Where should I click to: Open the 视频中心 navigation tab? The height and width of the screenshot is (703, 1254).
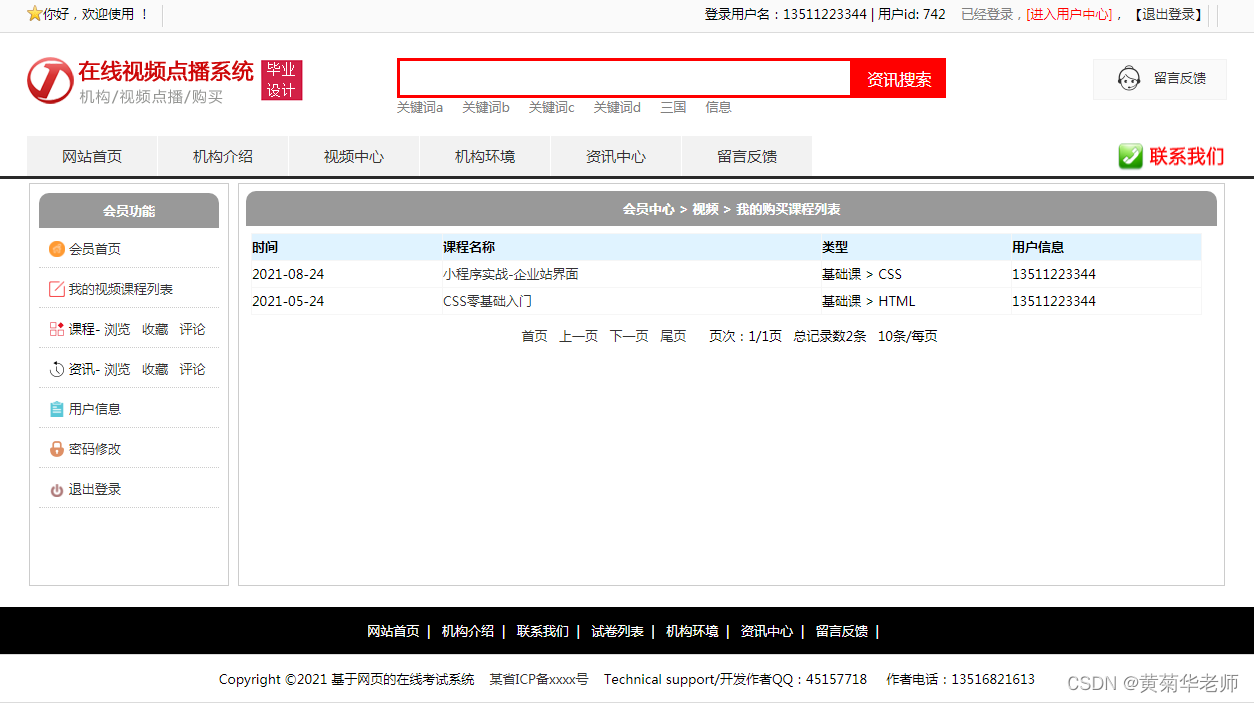[354, 157]
